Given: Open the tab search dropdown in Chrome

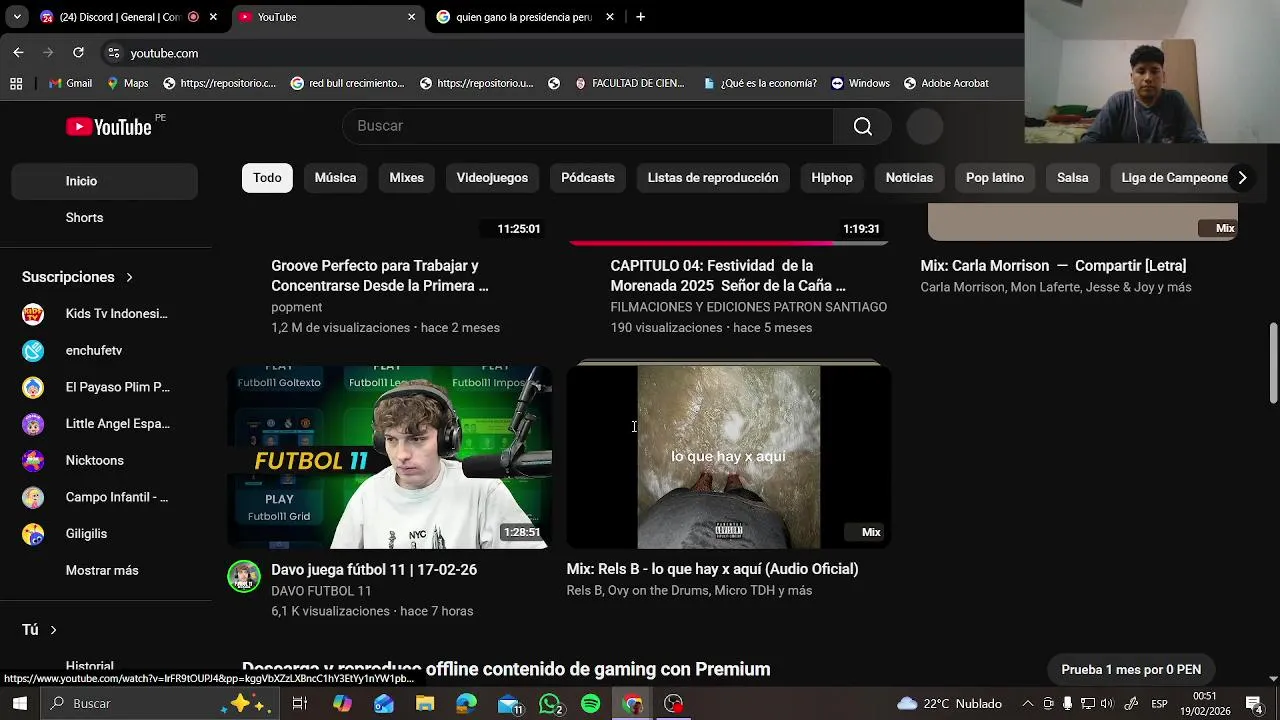Looking at the screenshot, I should [x=17, y=17].
